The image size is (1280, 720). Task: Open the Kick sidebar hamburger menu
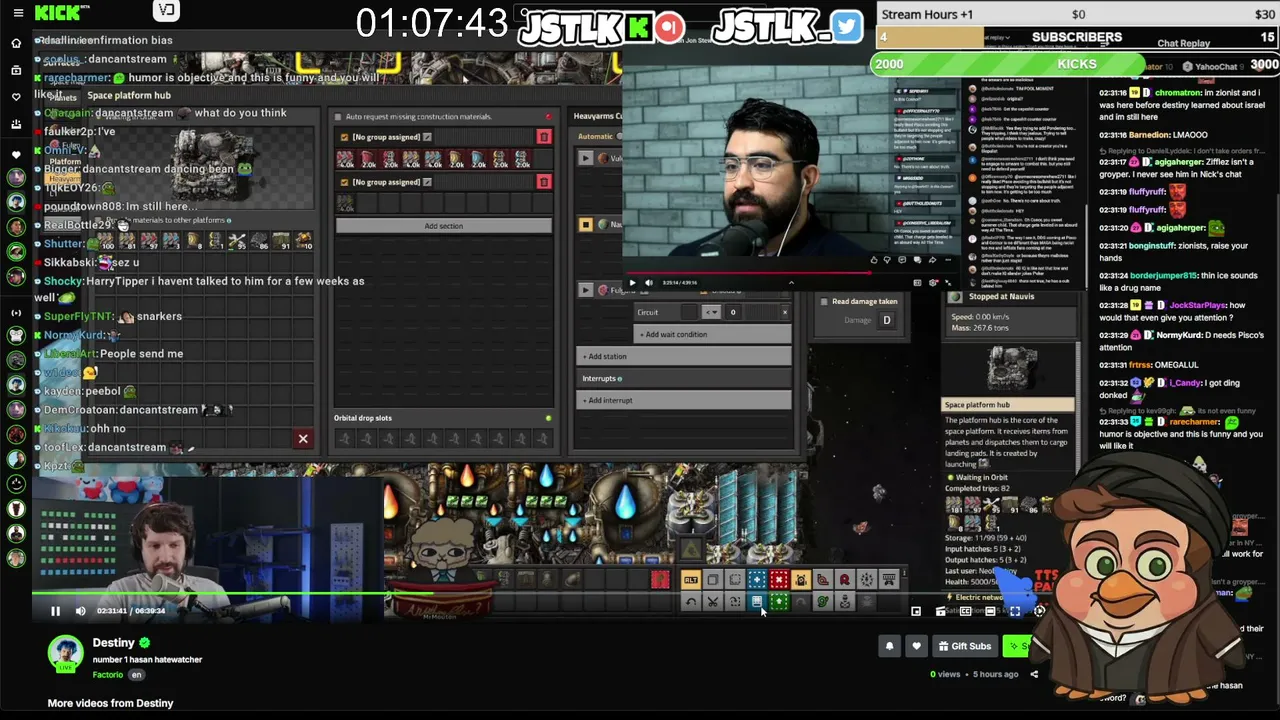(17, 13)
